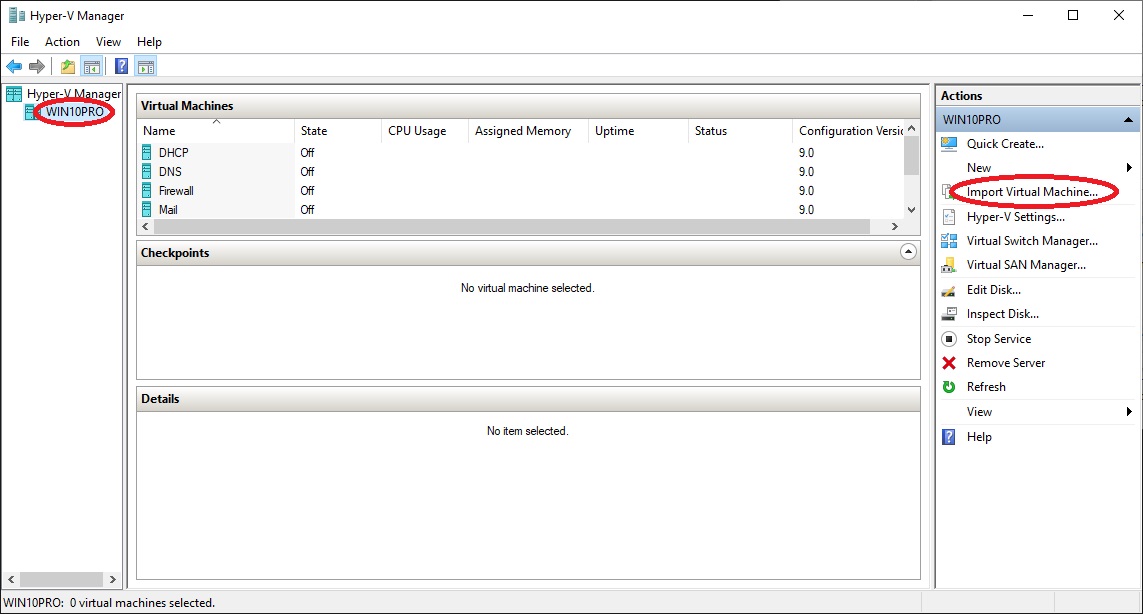Click the Back arrow toolbar icon
Screen dimensions: 1143x614
(14, 67)
